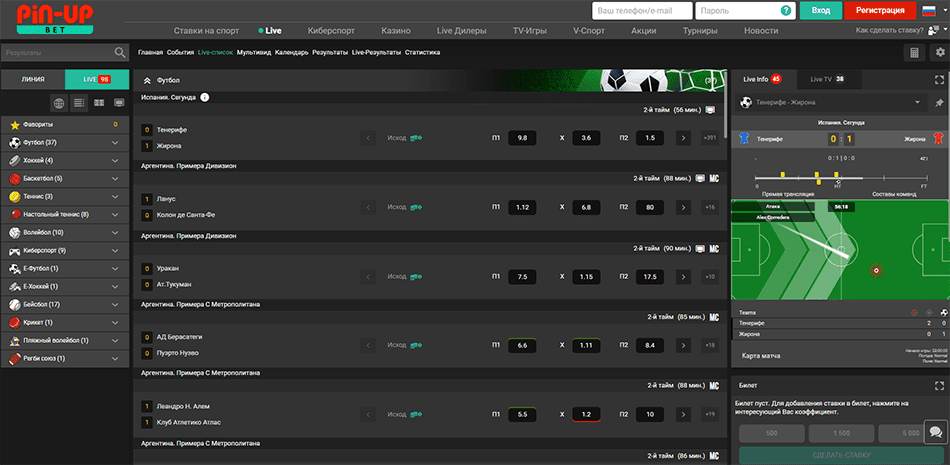Screen dimensions: 950x465
Task: Click the Регистрация button
Action: click(880, 10)
